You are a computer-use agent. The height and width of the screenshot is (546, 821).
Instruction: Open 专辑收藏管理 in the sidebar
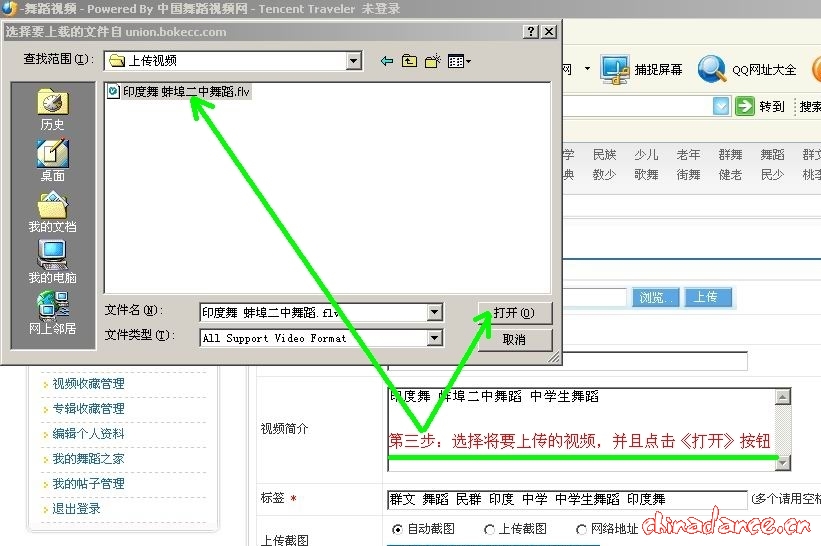(x=88, y=409)
